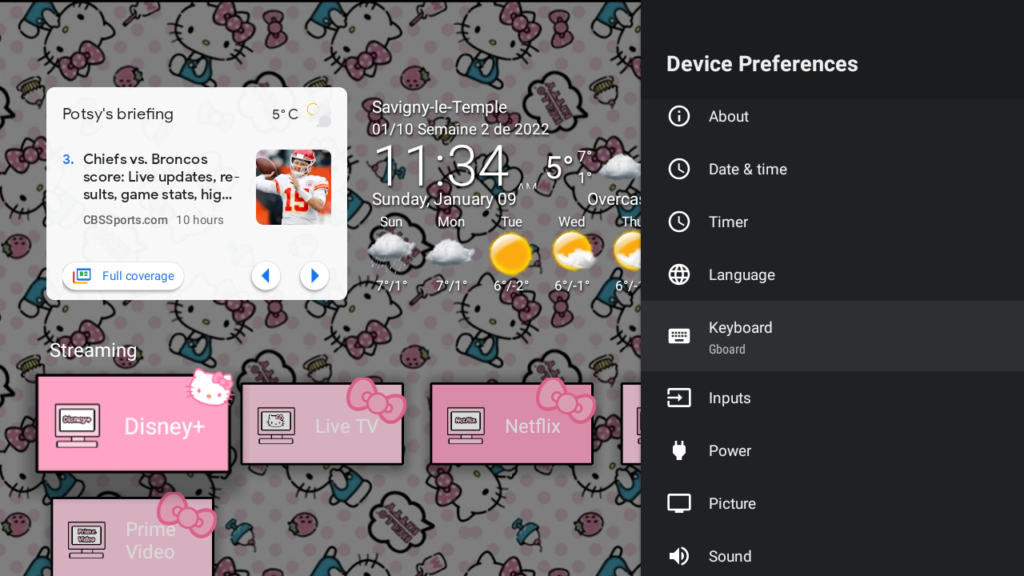
Task: Click the CBSSports.com source label
Action: coord(125,220)
